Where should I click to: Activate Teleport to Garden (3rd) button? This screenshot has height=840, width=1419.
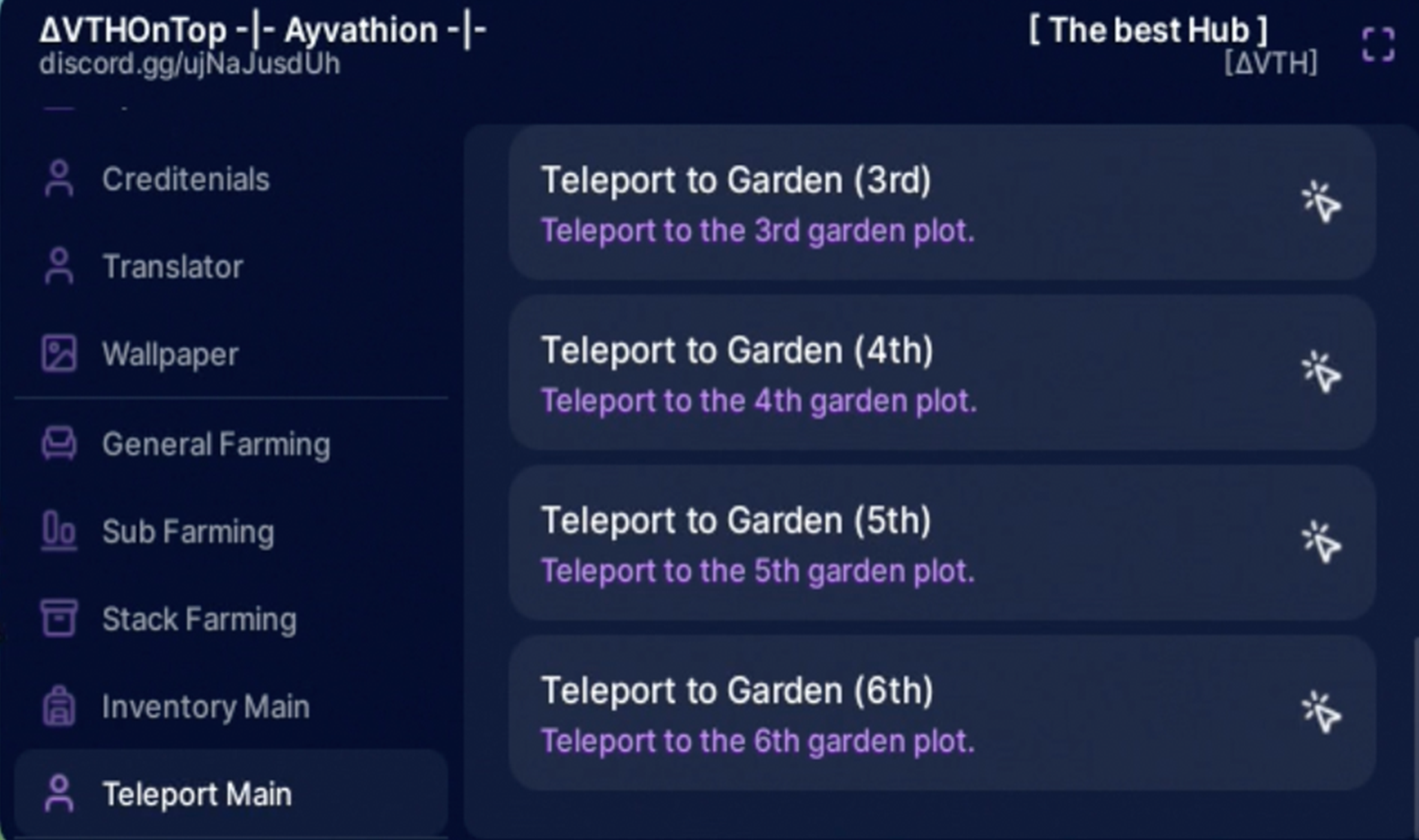[942, 203]
